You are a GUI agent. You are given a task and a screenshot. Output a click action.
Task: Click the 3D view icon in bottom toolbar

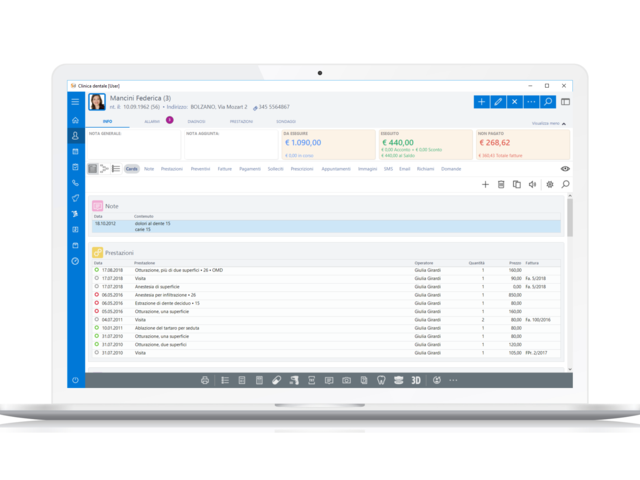415,380
